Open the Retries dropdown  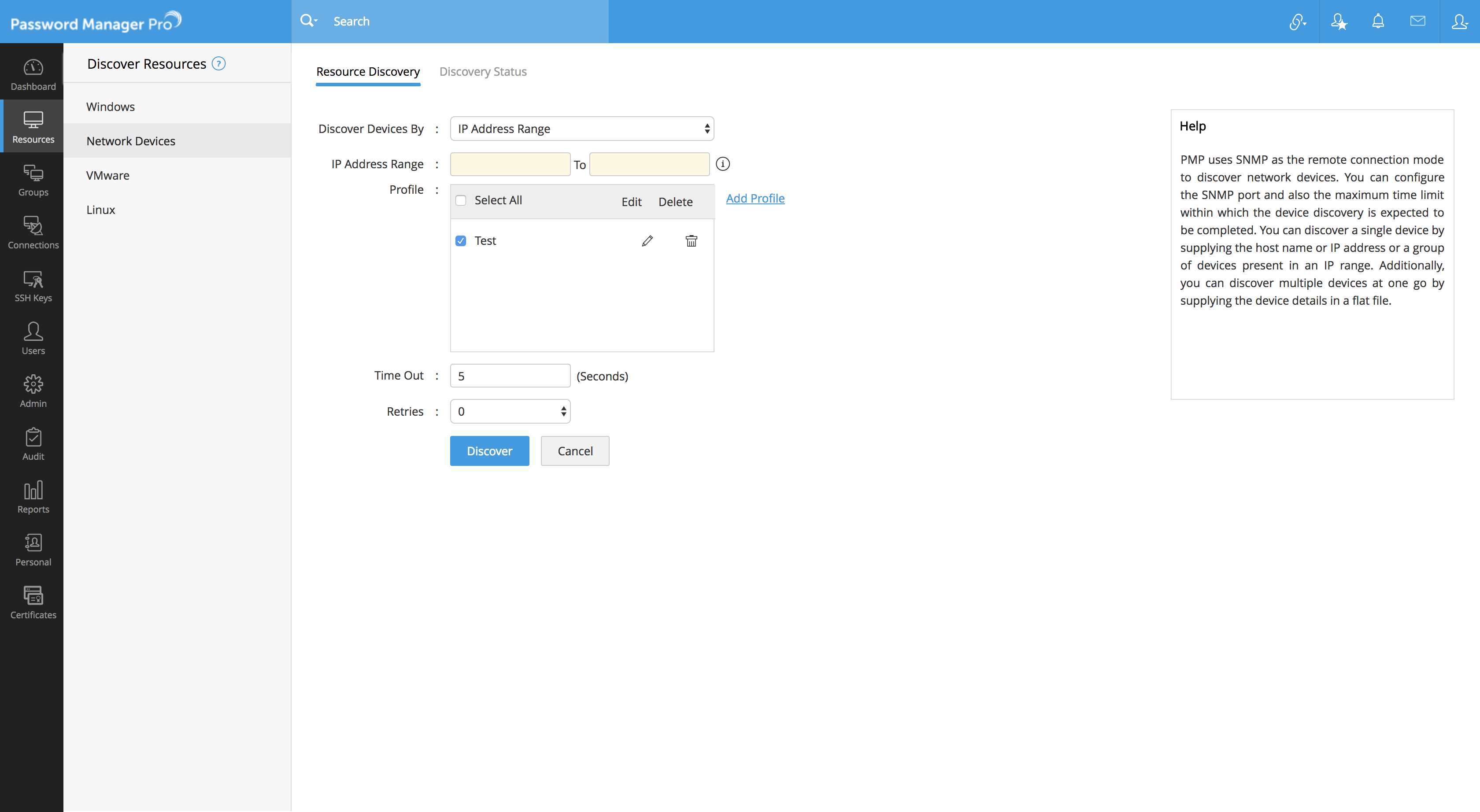[x=510, y=411]
